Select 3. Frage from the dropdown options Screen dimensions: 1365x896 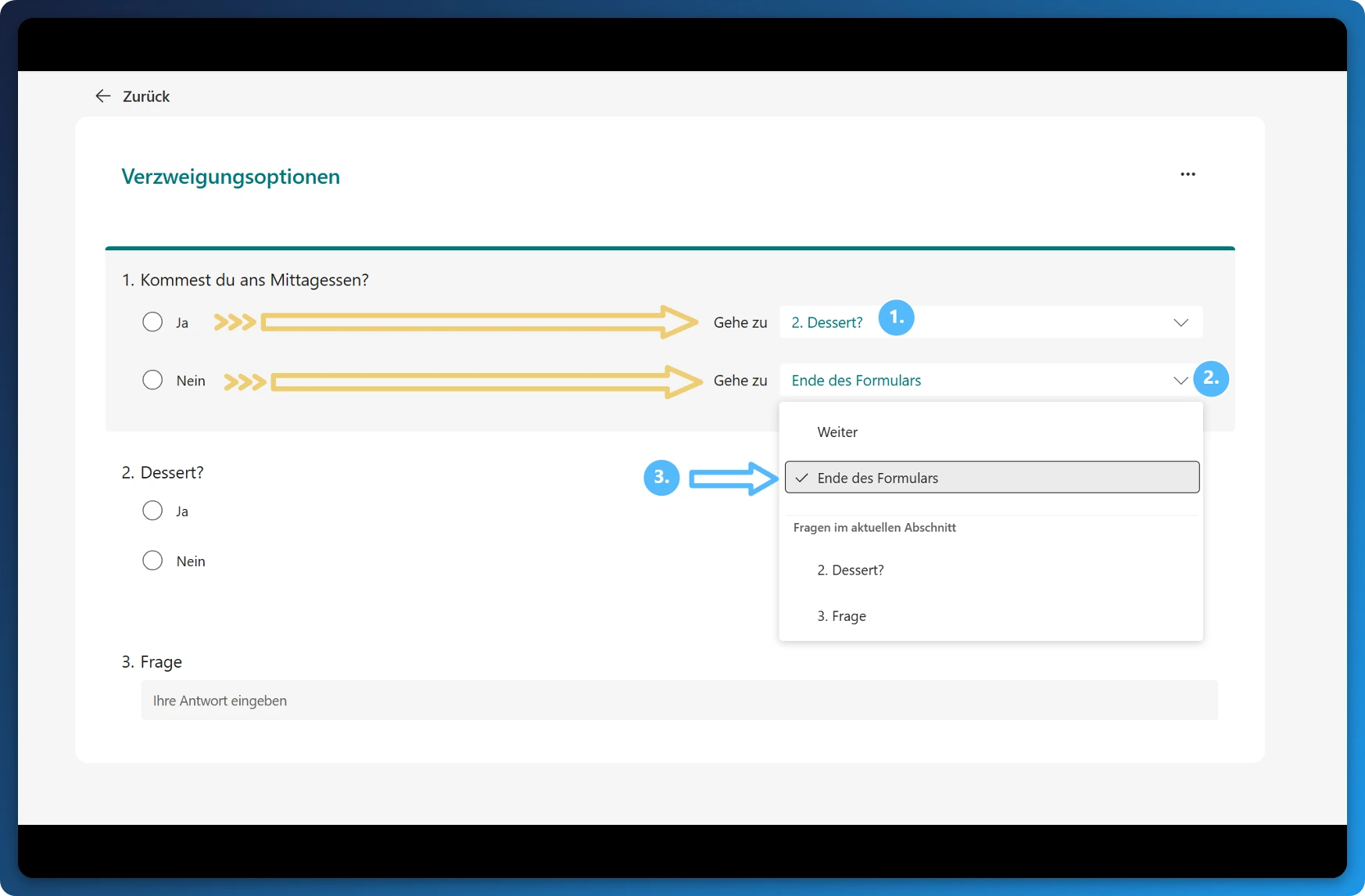click(x=841, y=615)
